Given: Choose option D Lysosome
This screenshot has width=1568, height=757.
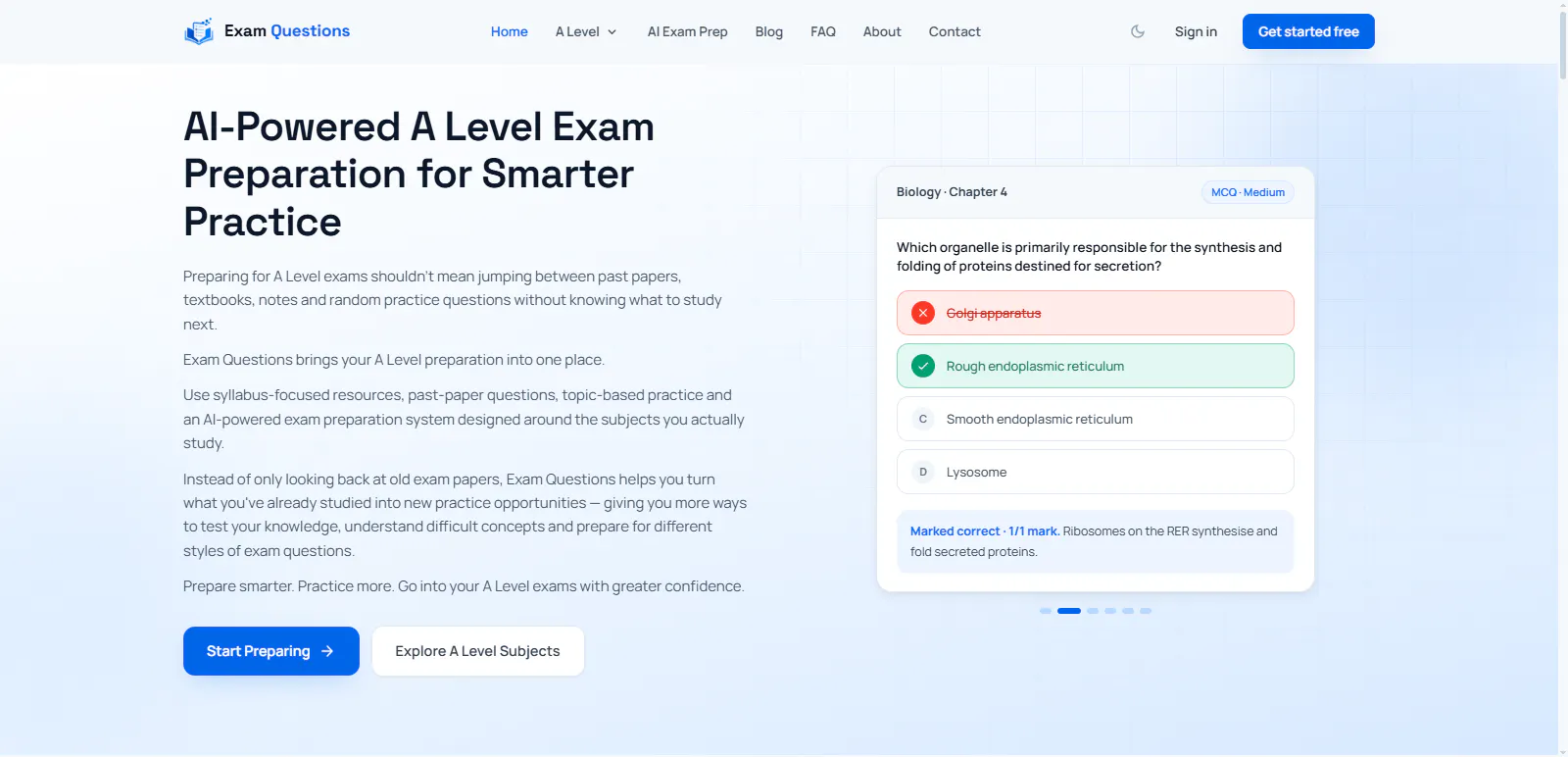Looking at the screenshot, I should [1096, 472].
